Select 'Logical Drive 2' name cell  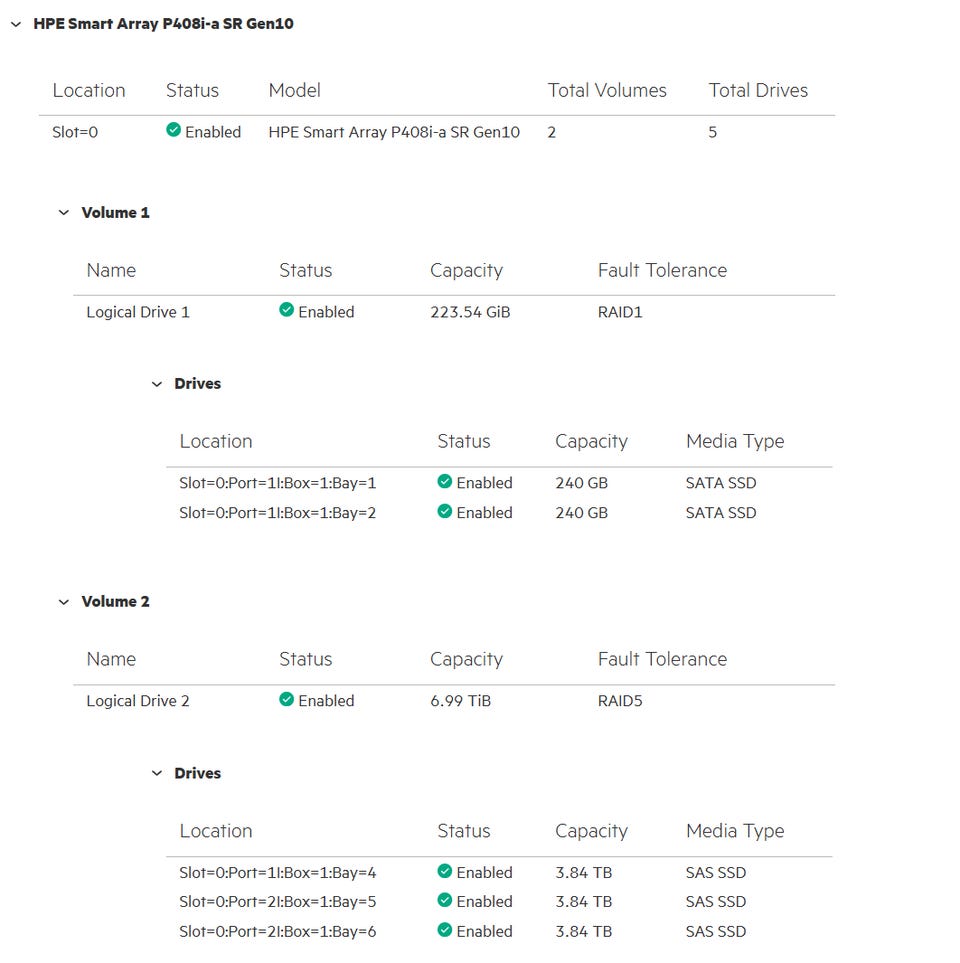click(138, 701)
